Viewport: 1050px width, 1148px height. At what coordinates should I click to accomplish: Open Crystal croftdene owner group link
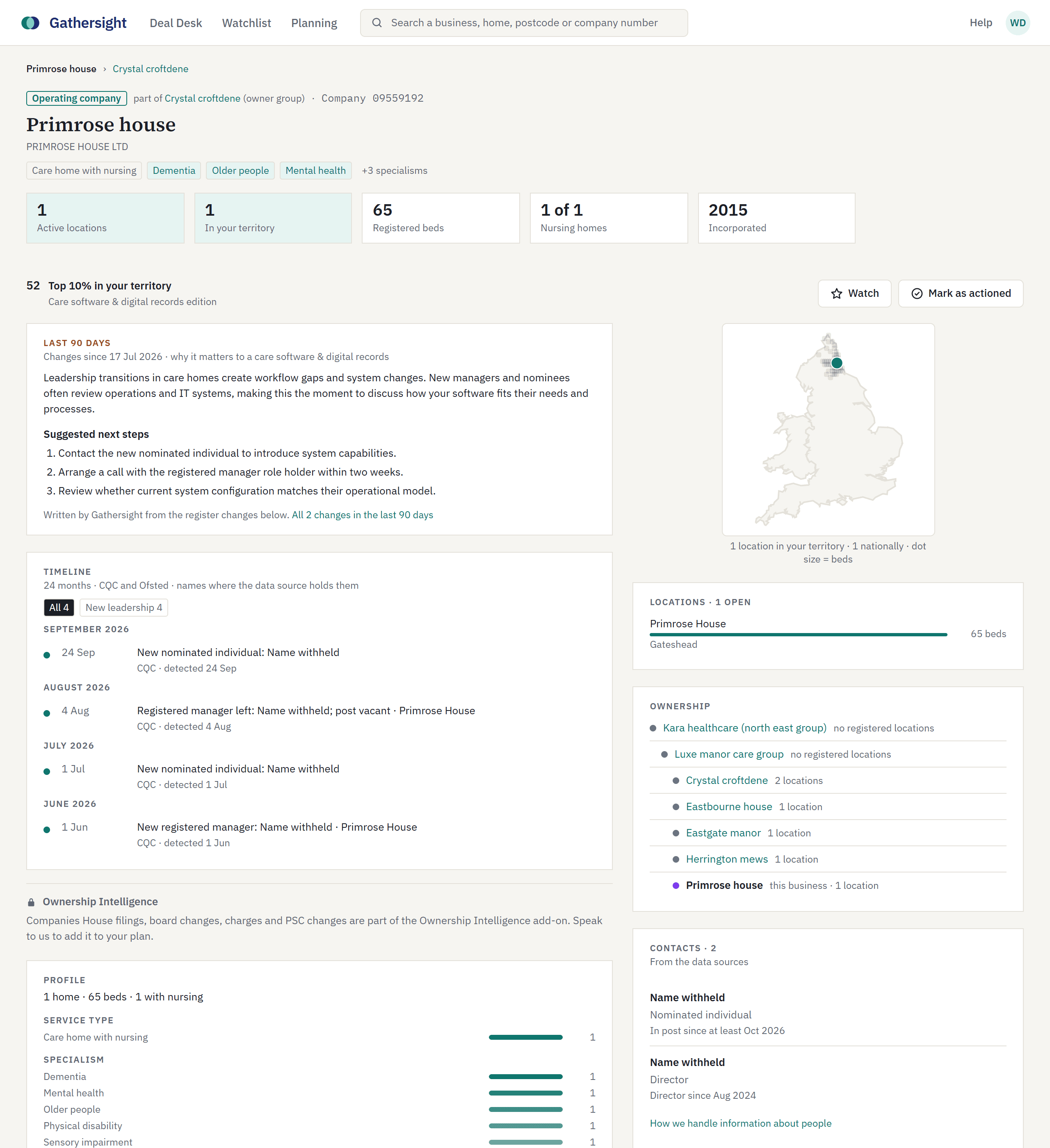click(x=202, y=98)
